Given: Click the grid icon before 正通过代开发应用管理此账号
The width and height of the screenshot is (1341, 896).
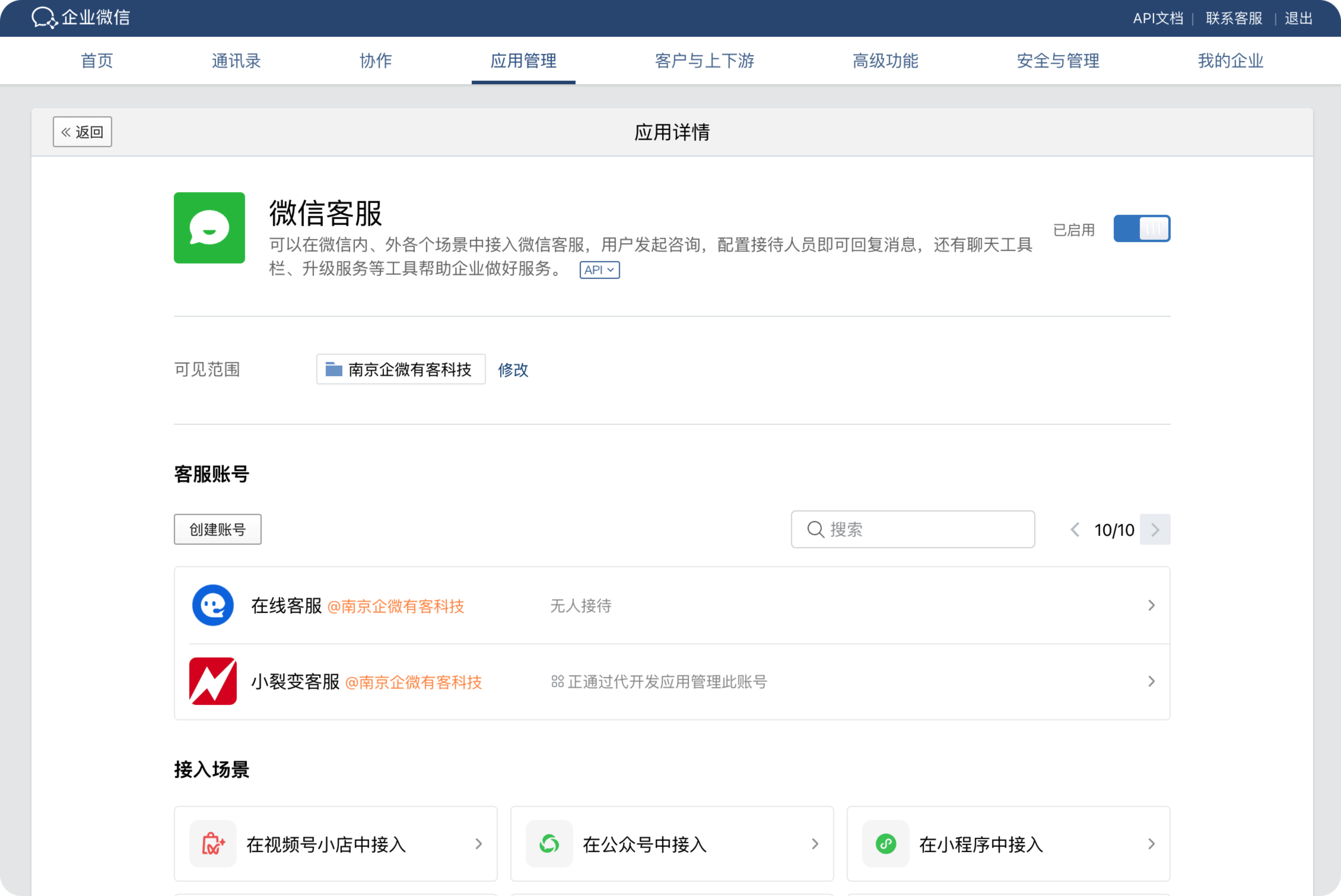Looking at the screenshot, I should point(557,681).
